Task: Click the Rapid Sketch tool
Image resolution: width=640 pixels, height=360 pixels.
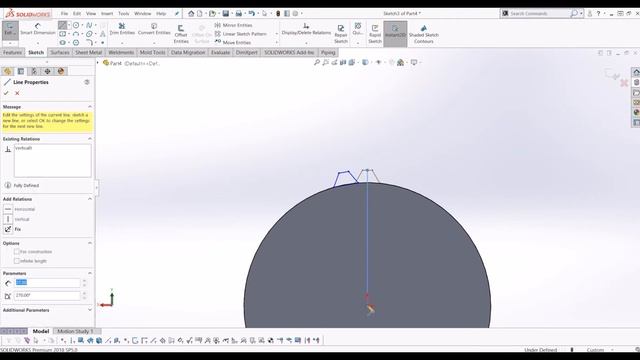Action: 375,34
